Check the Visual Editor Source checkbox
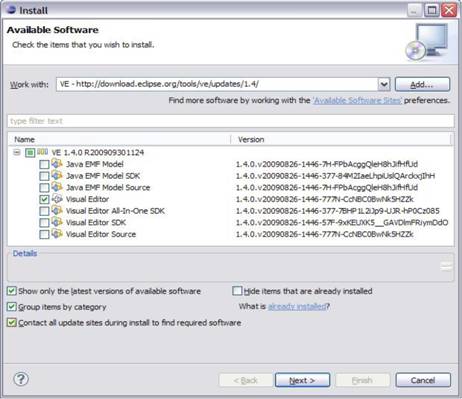462x399 pixels. pos(44,234)
